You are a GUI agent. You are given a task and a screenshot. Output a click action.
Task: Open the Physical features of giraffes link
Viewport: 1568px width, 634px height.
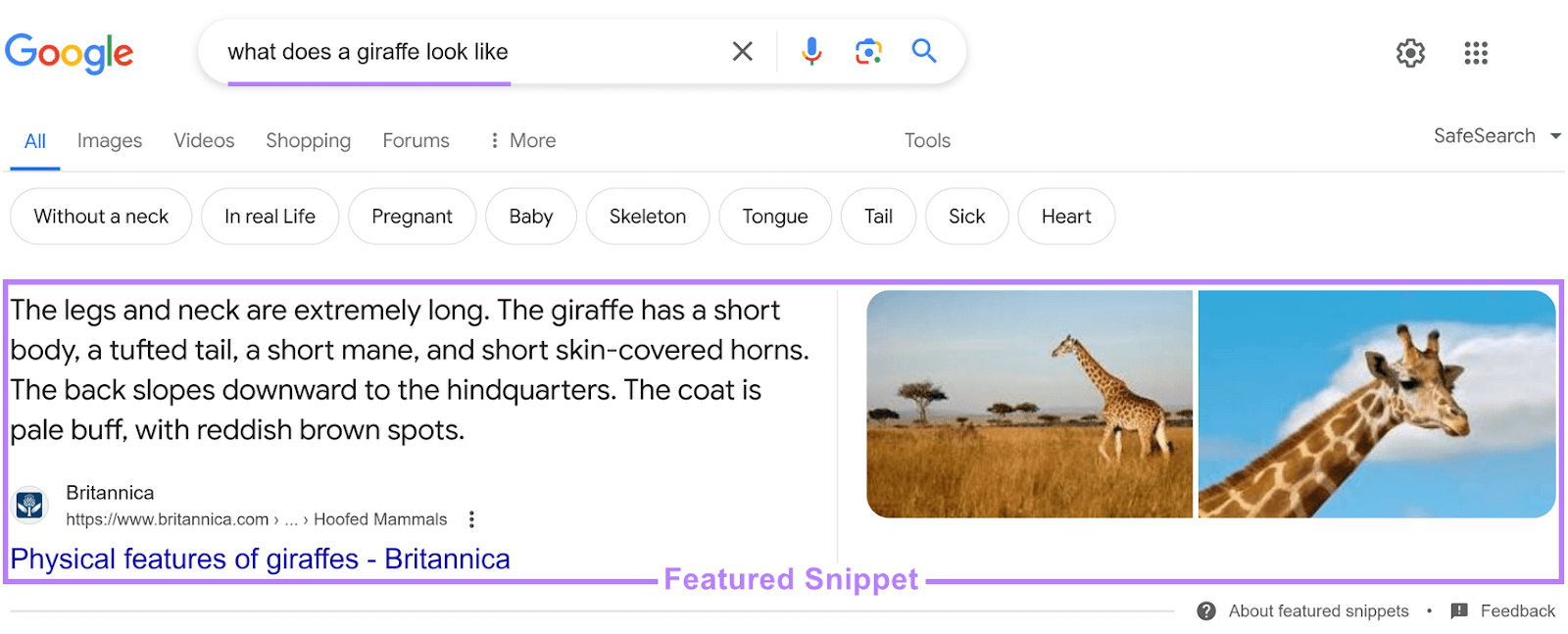[x=262, y=558]
